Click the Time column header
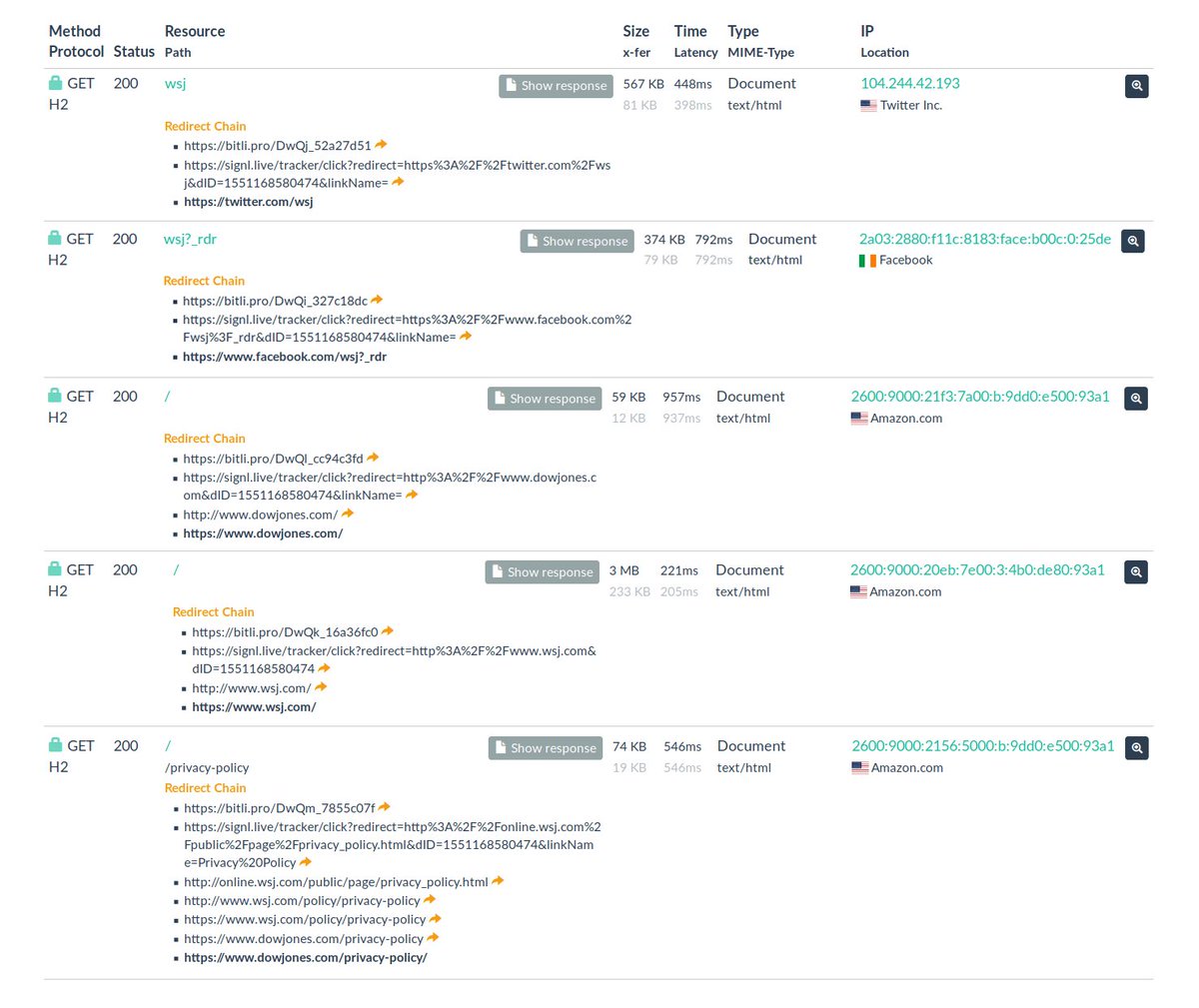The width and height of the screenshot is (1199, 1008). (690, 31)
